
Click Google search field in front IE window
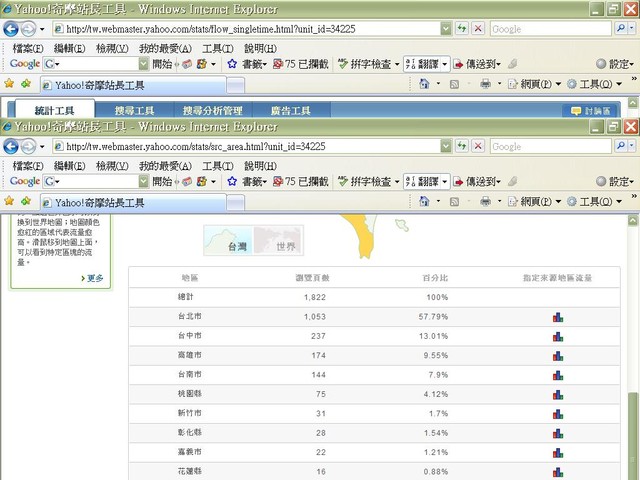click(x=550, y=146)
